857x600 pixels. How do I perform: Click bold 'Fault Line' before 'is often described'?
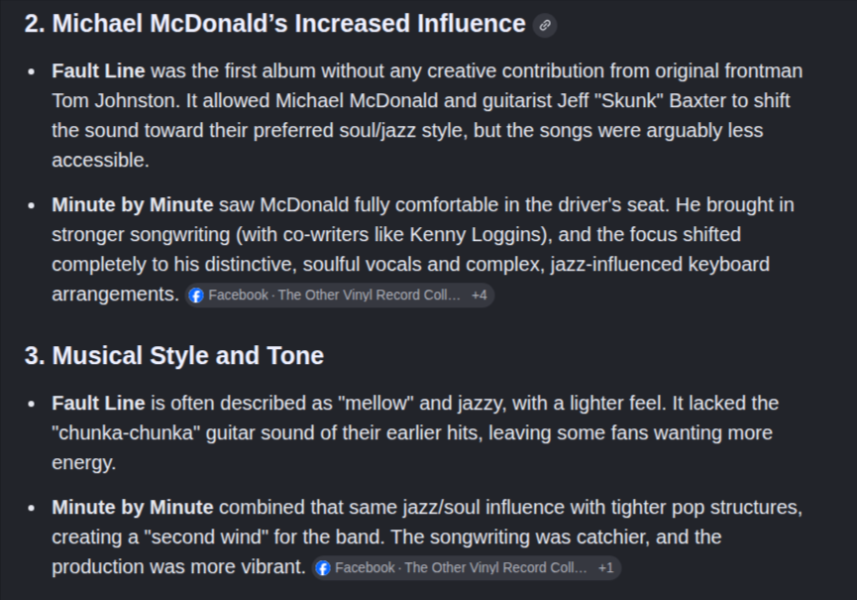(98, 403)
